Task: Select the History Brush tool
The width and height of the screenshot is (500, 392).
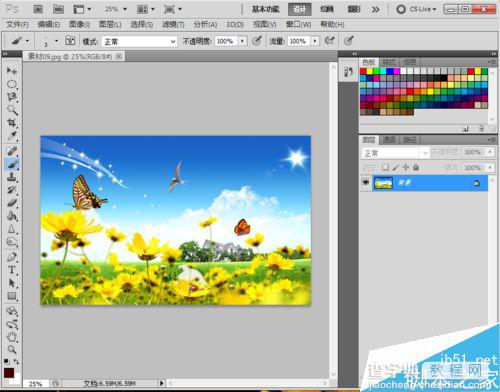Action: point(12,190)
